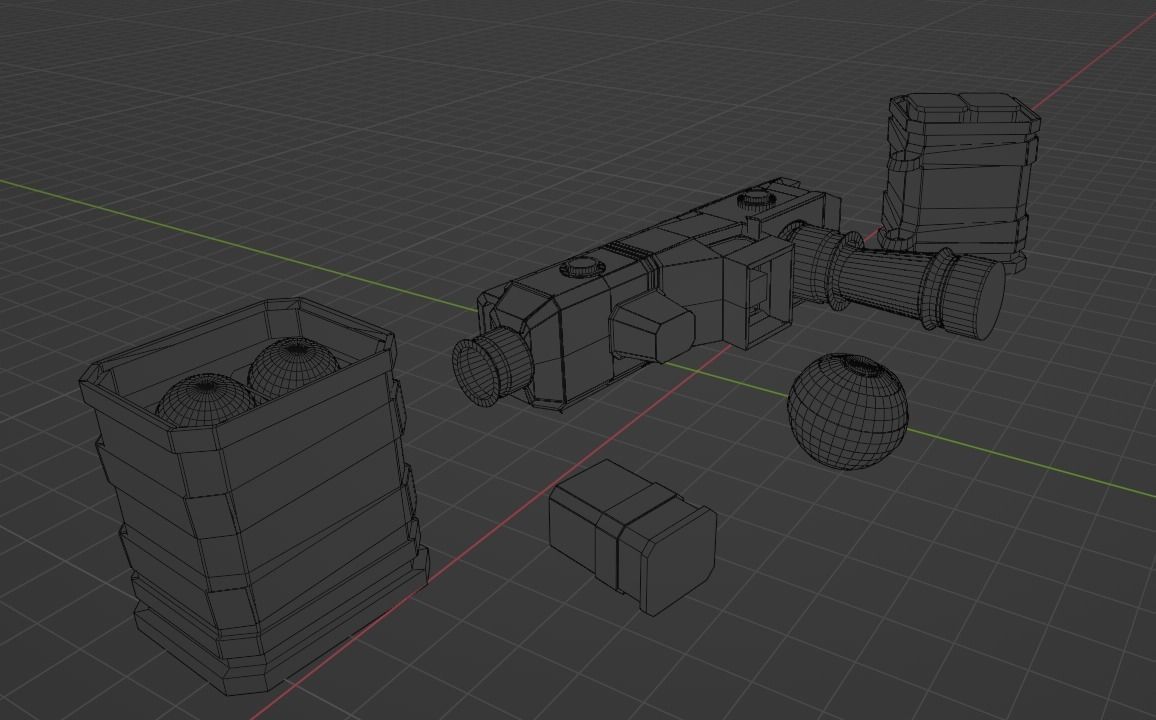Select the nearer sphere inside the open crate
1156x720 pixels.
(205, 399)
